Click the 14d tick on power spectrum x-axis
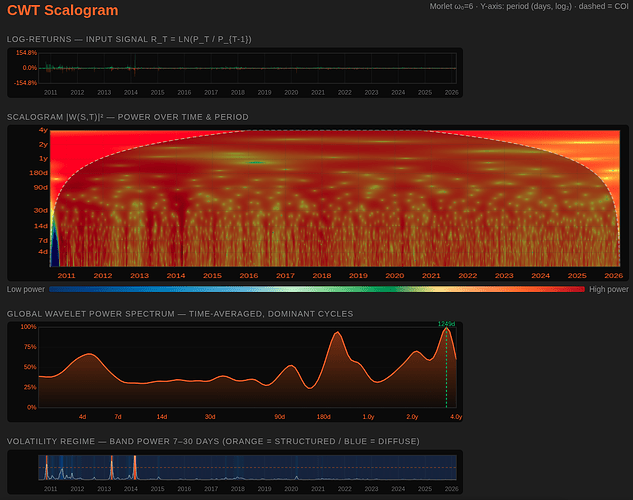Image resolution: width=633 pixels, height=500 pixels. [162, 417]
